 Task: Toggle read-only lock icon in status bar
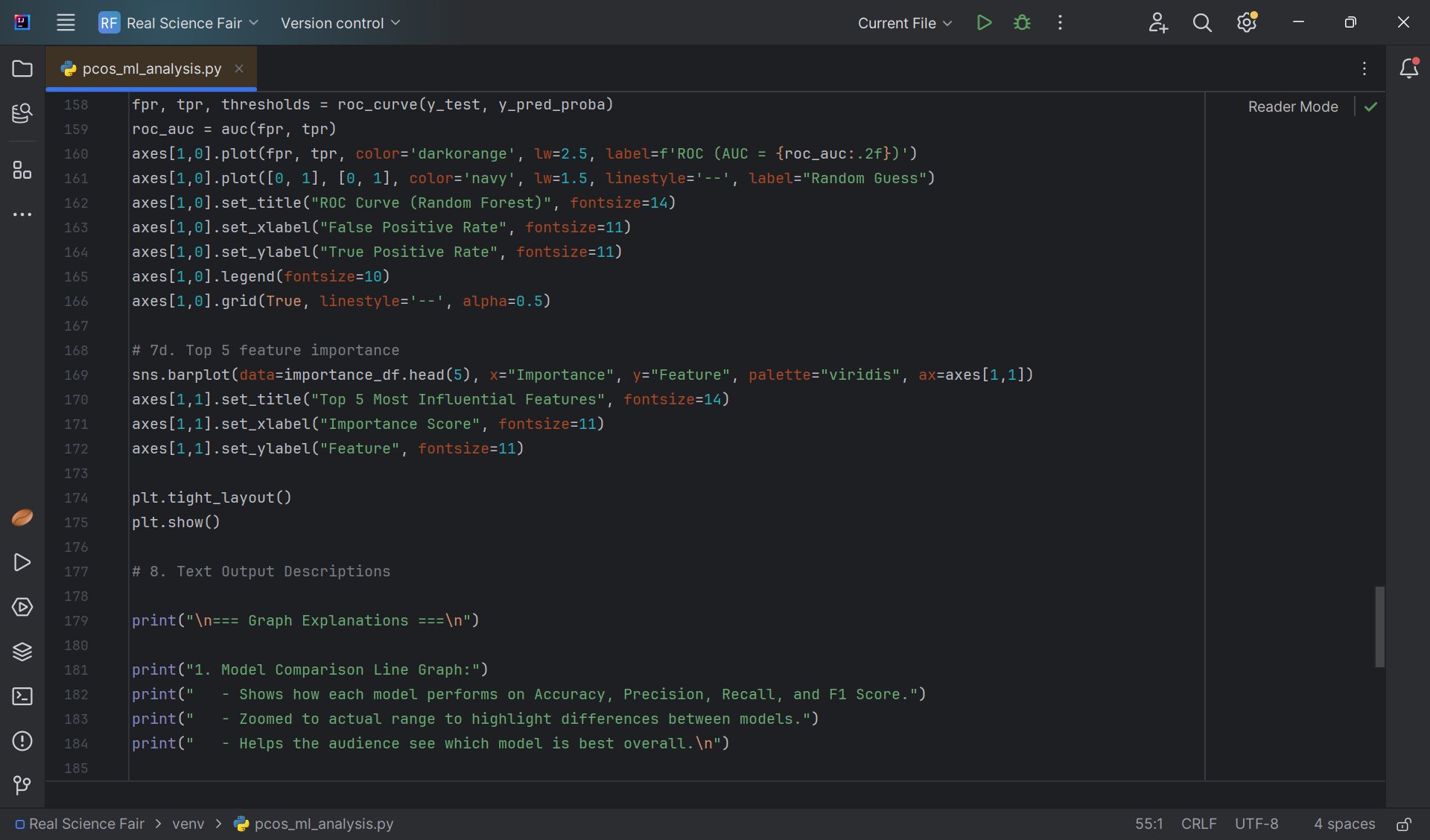1403,824
